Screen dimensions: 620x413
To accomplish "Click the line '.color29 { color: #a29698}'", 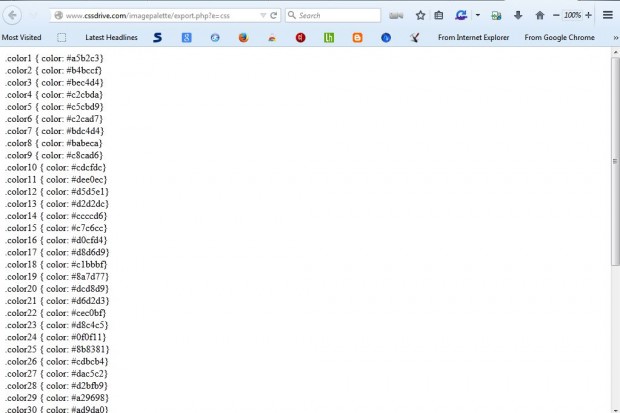I will coord(57,398).
